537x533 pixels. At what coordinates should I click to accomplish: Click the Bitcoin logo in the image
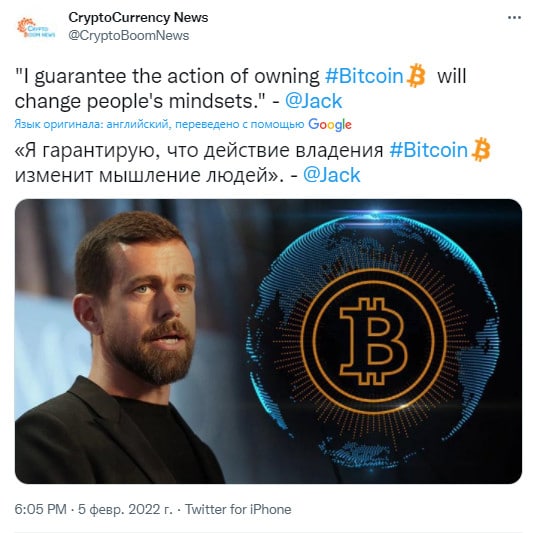(x=374, y=341)
